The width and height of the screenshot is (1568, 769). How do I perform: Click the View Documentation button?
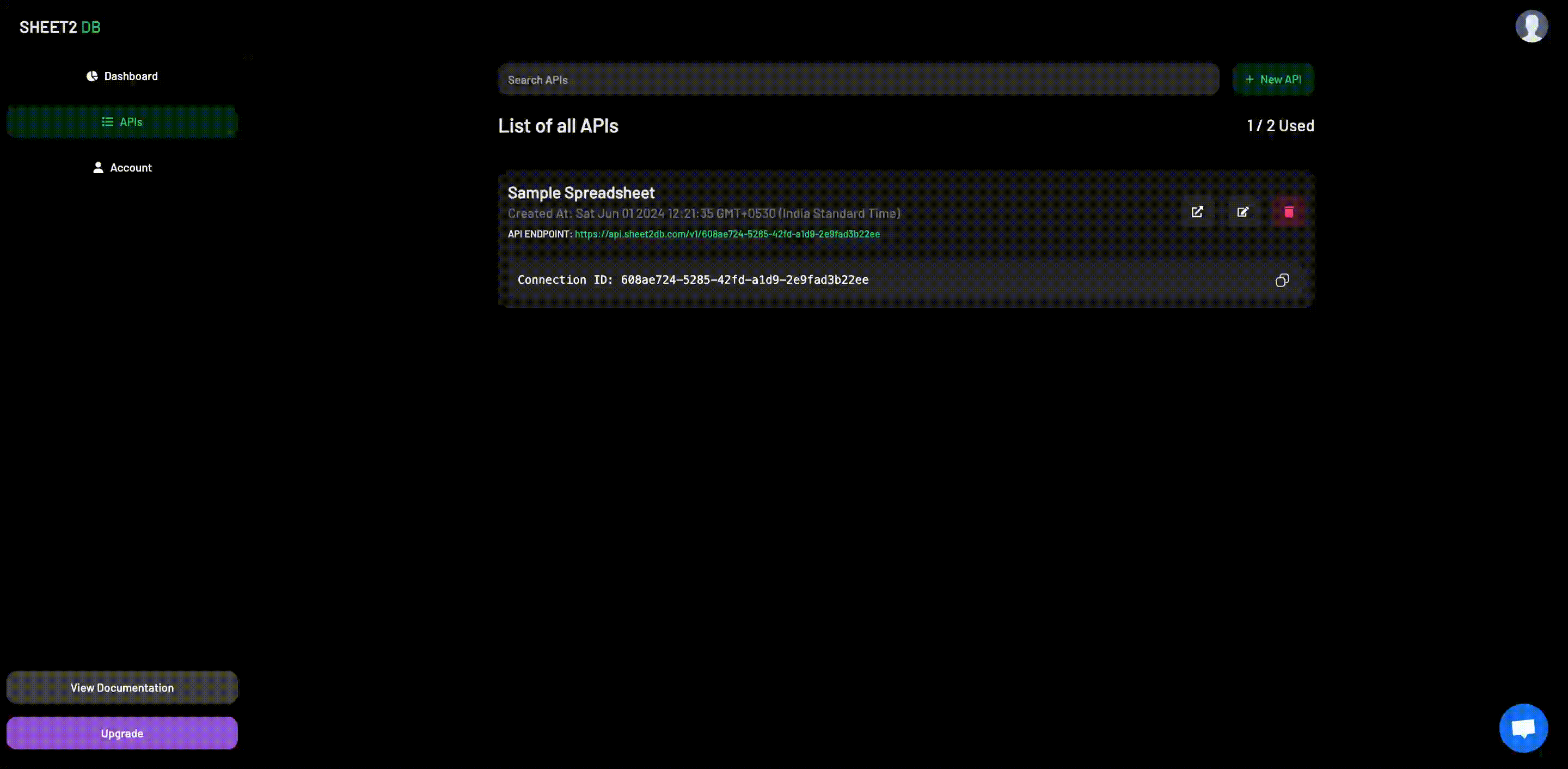click(122, 687)
